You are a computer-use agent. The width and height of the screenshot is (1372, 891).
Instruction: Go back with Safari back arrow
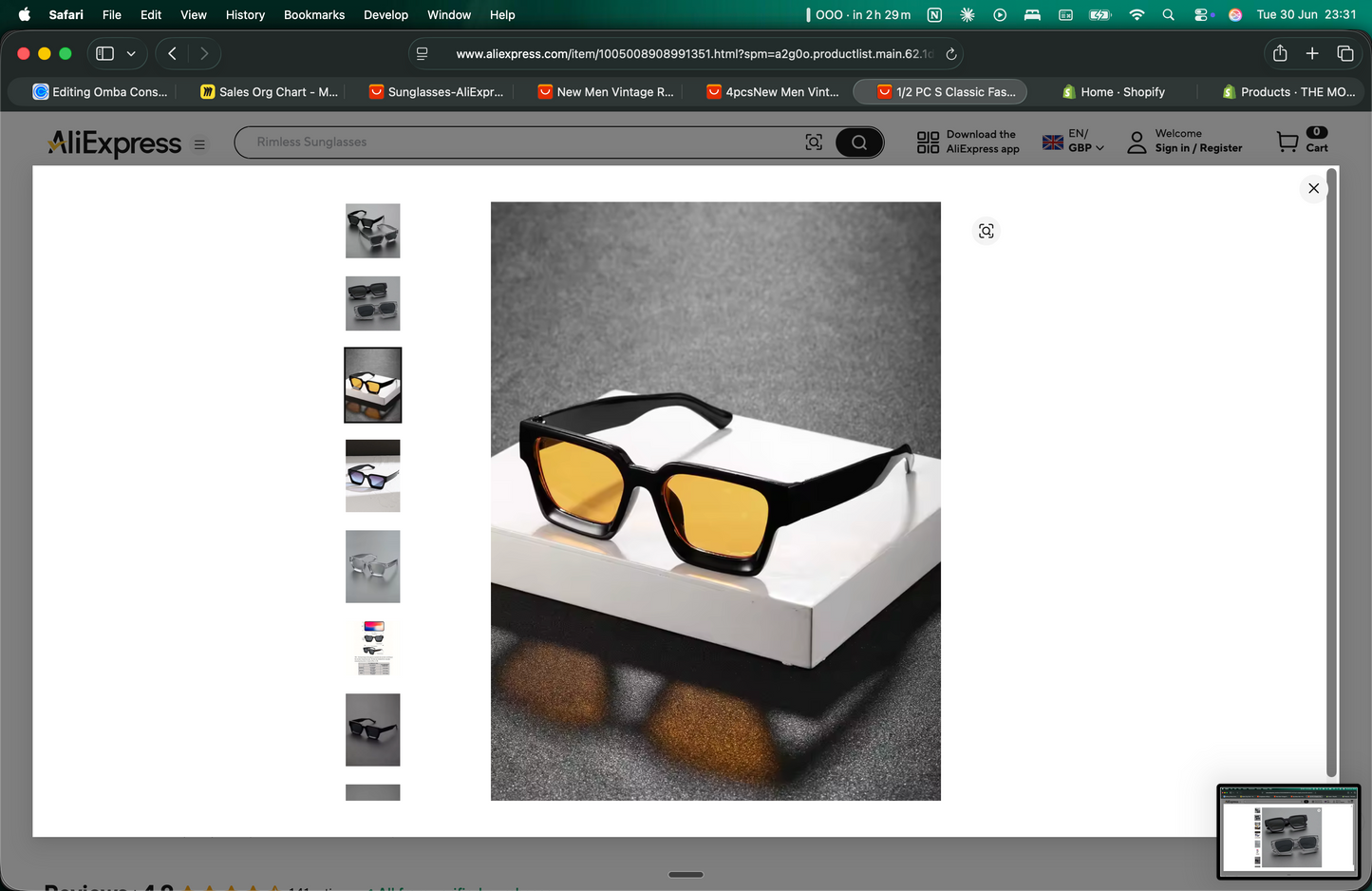172,53
